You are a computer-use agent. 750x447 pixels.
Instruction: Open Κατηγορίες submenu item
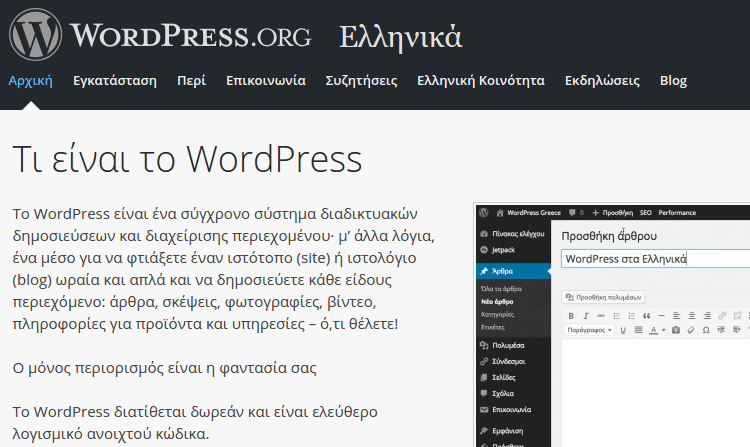[x=498, y=315]
